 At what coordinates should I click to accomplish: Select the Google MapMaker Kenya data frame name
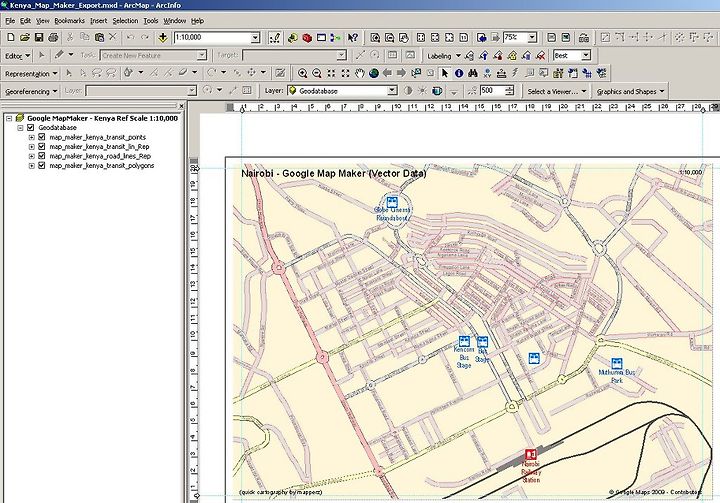coord(102,118)
